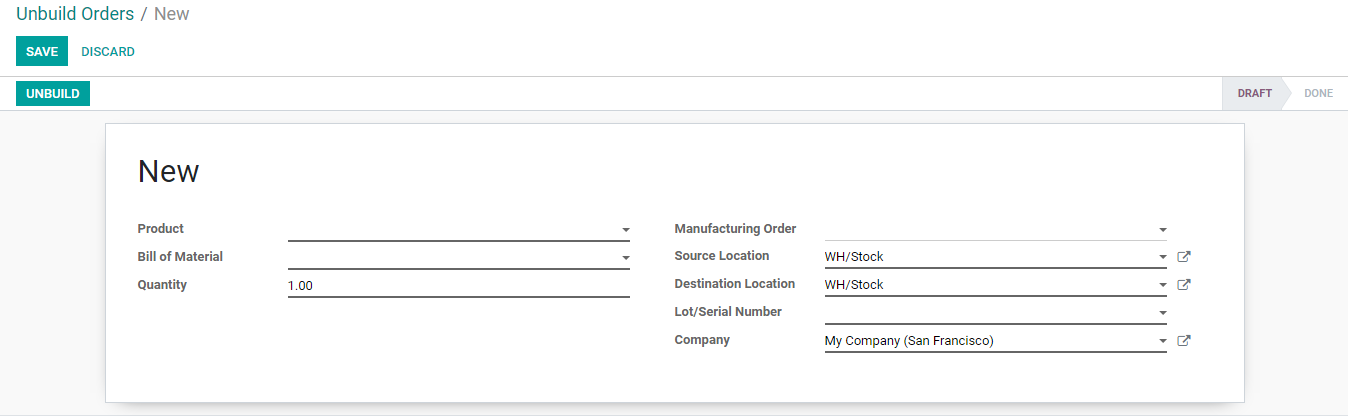The height and width of the screenshot is (416, 1348).
Task: Click into the Product input field
Action: coord(452,230)
